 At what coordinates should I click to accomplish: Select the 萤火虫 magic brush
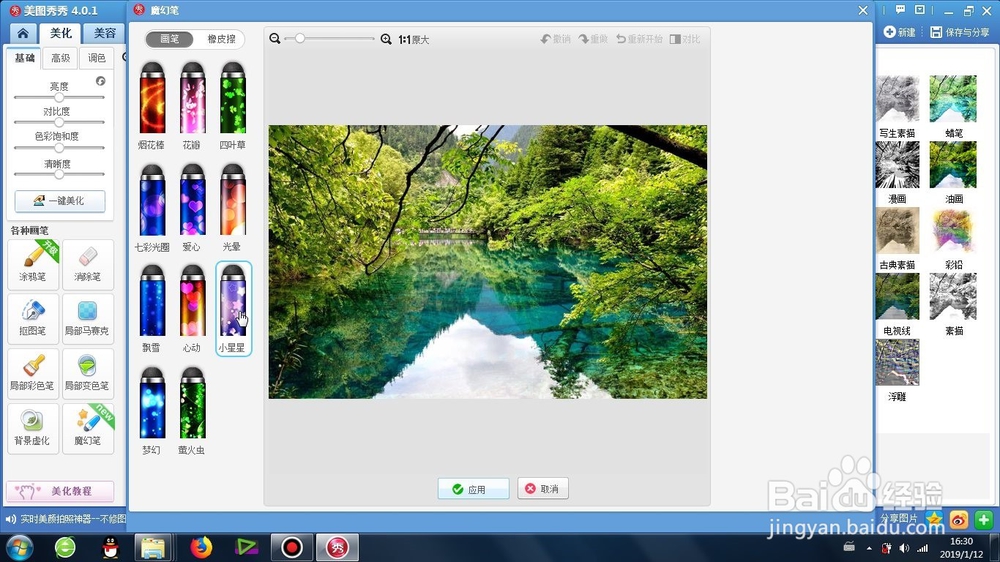(192, 410)
